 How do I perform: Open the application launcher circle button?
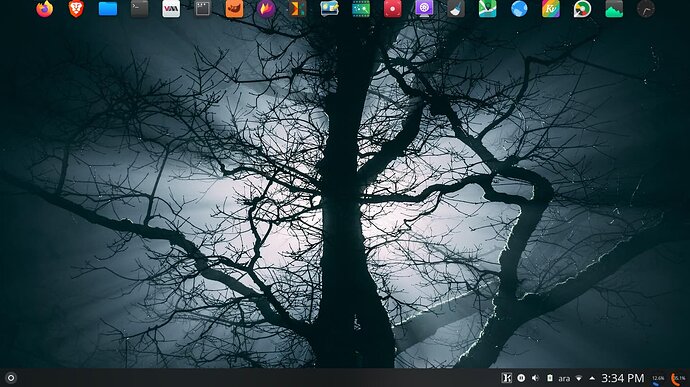click(11, 378)
